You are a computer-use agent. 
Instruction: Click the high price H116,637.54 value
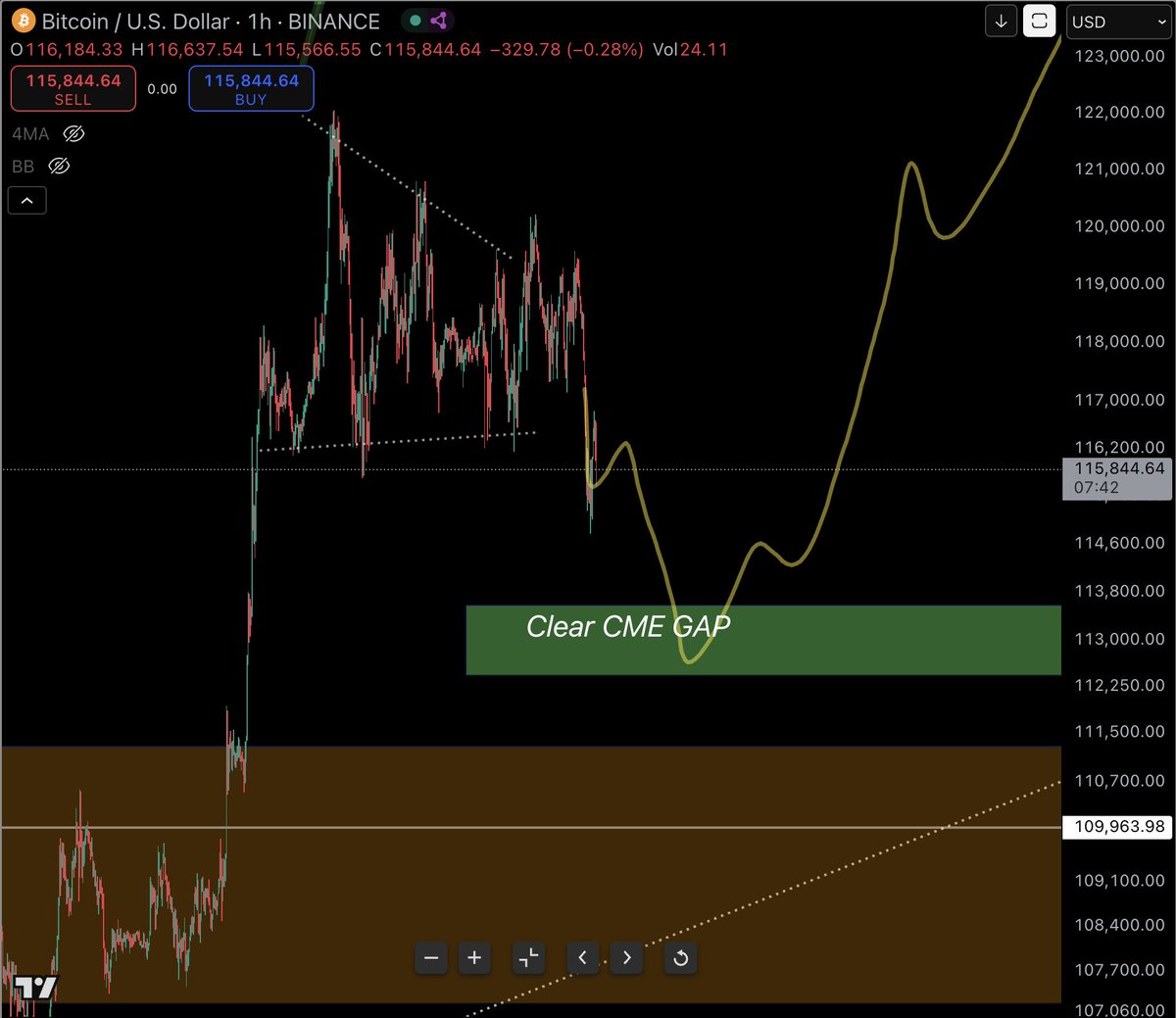[x=186, y=50]
